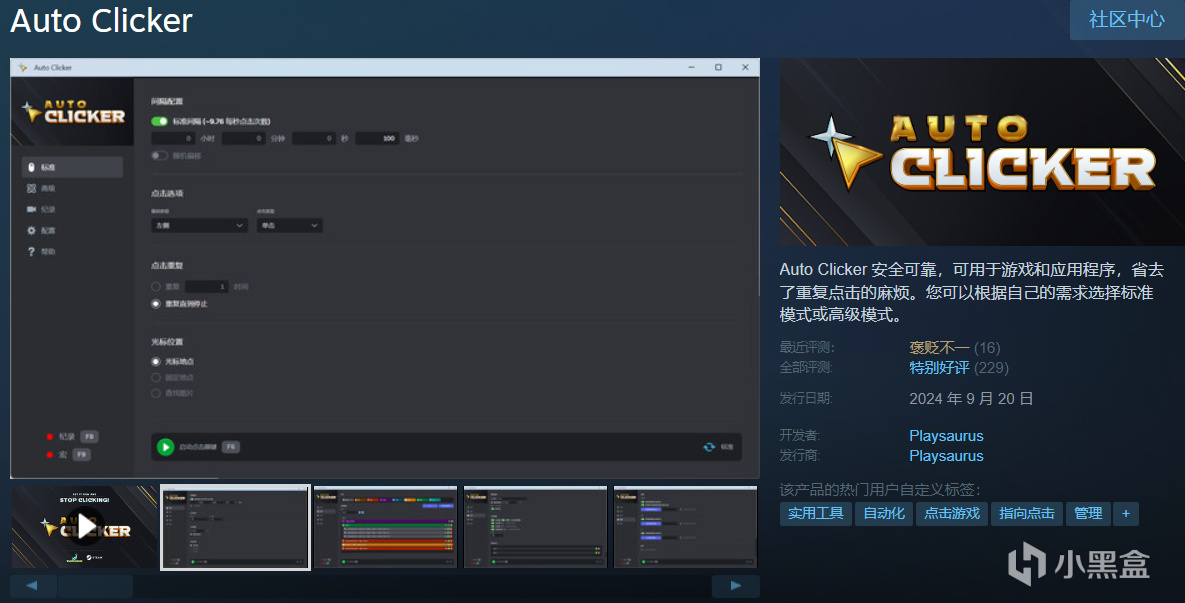The width and height of the screenshot is (1185, 603).
Task: Open the click type dropdown showing 单击
Action: pos(289,225)
